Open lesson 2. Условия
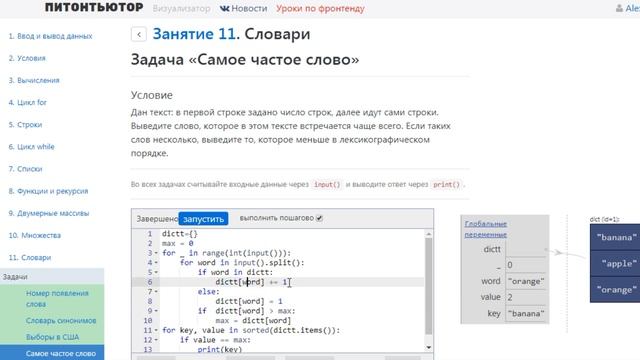Viewport: 640px width, 360px height. (27, 58)
